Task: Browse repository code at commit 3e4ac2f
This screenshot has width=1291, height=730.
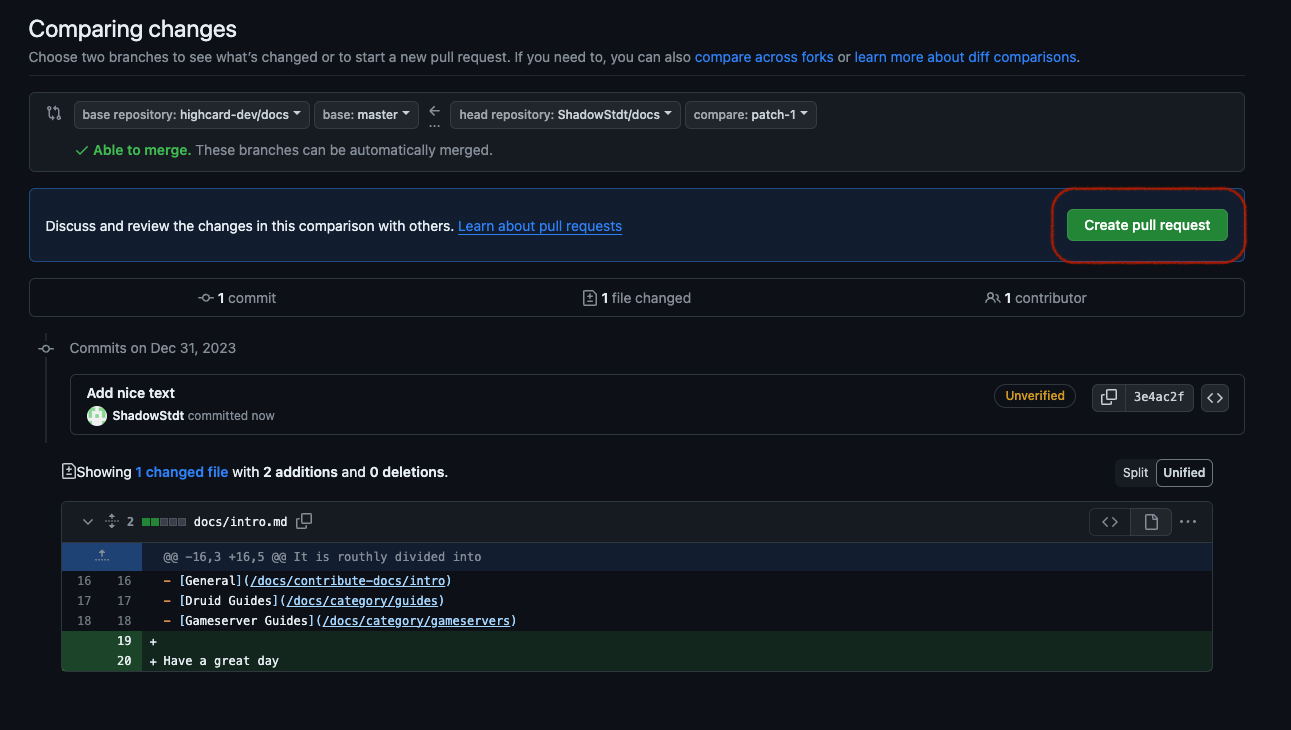Action: [x=1214, y=397]
